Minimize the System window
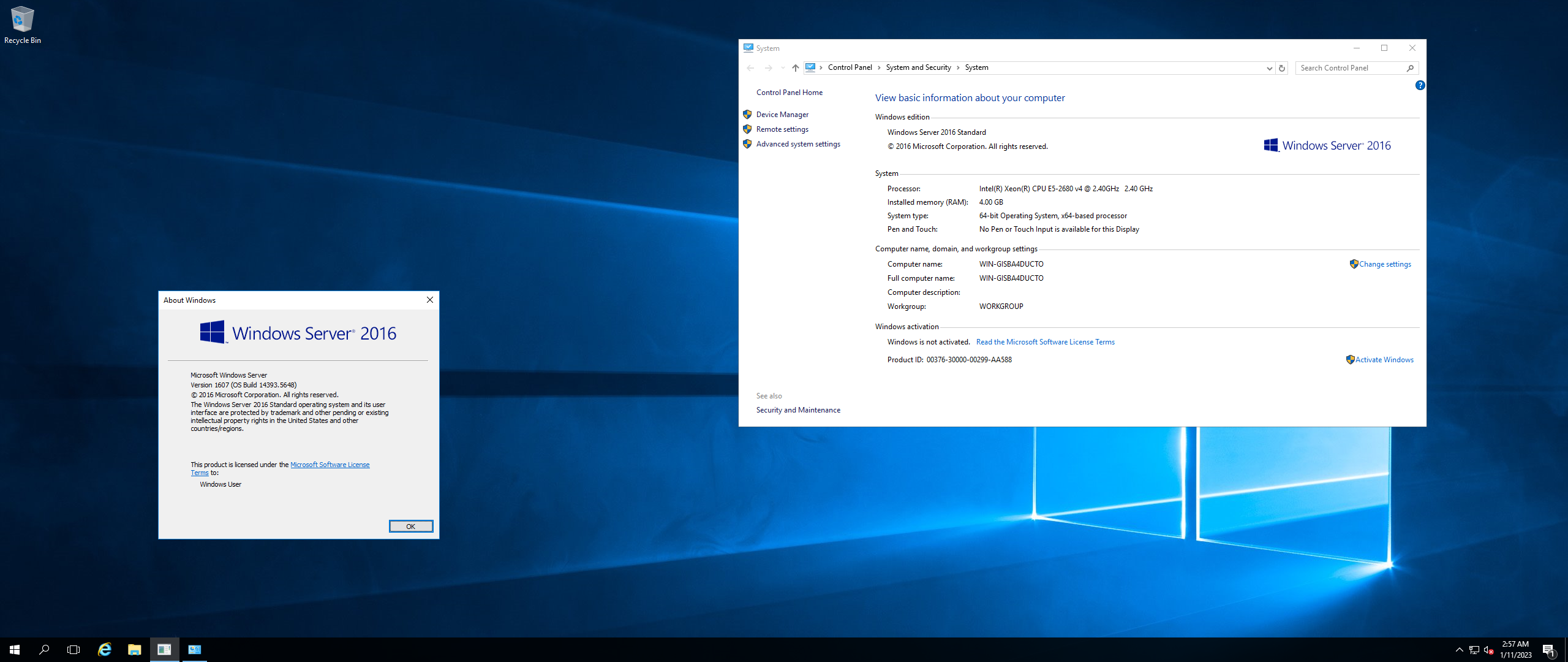Screen dimensions: 1568x662 [1357, 48]
